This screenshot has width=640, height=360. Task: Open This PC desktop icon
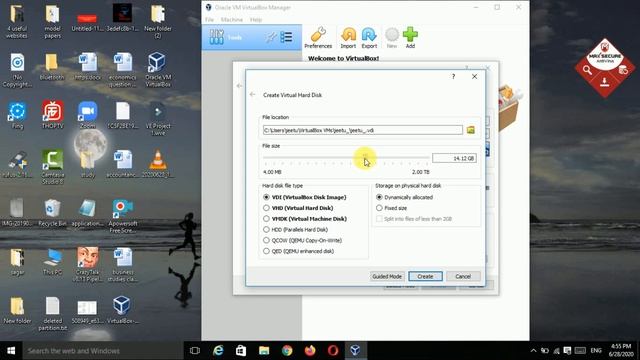[x=52, y=261]
